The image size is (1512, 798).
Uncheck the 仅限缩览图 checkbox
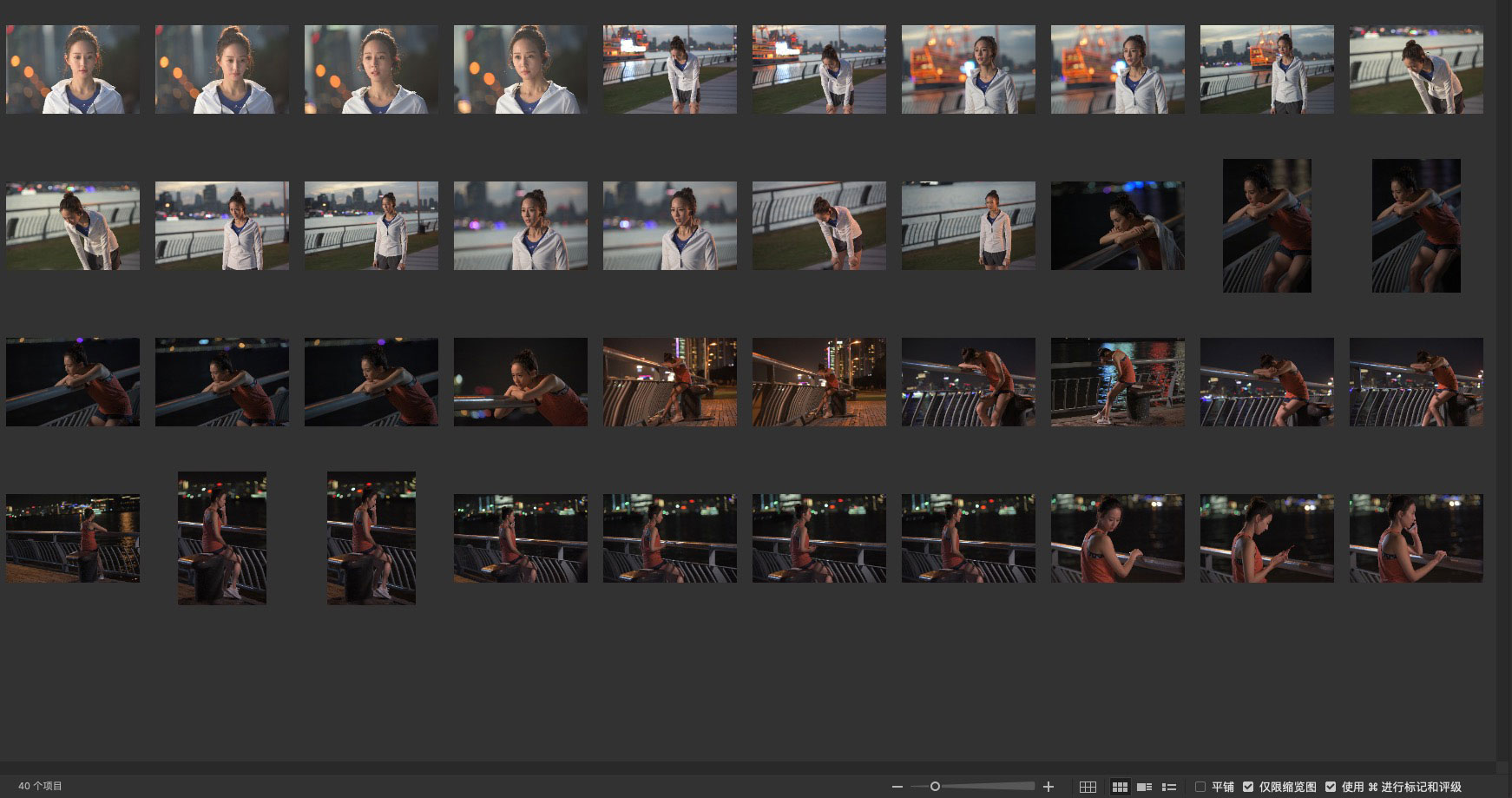coord(1248,787)
